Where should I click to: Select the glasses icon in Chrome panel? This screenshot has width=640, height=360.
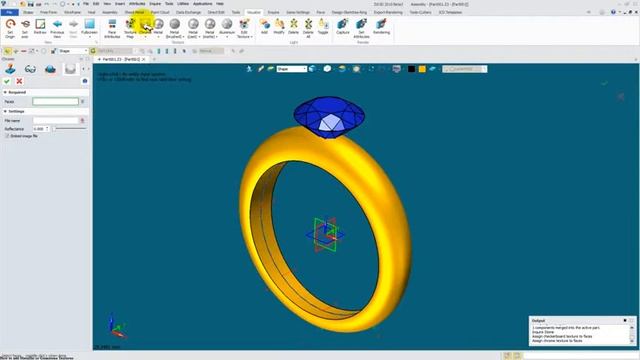pos(30,69)
